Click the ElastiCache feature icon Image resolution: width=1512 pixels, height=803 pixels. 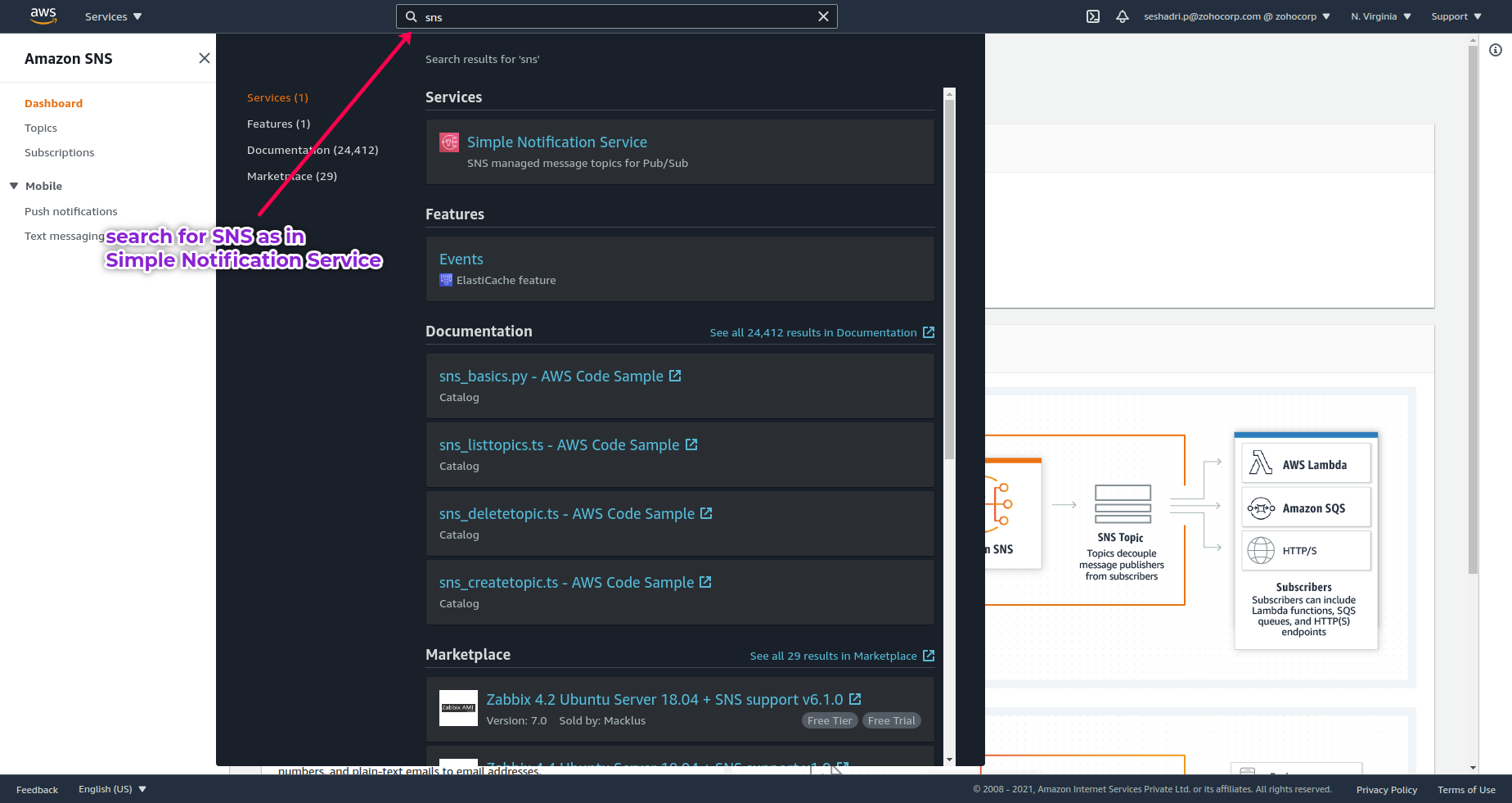click(446, 280)
